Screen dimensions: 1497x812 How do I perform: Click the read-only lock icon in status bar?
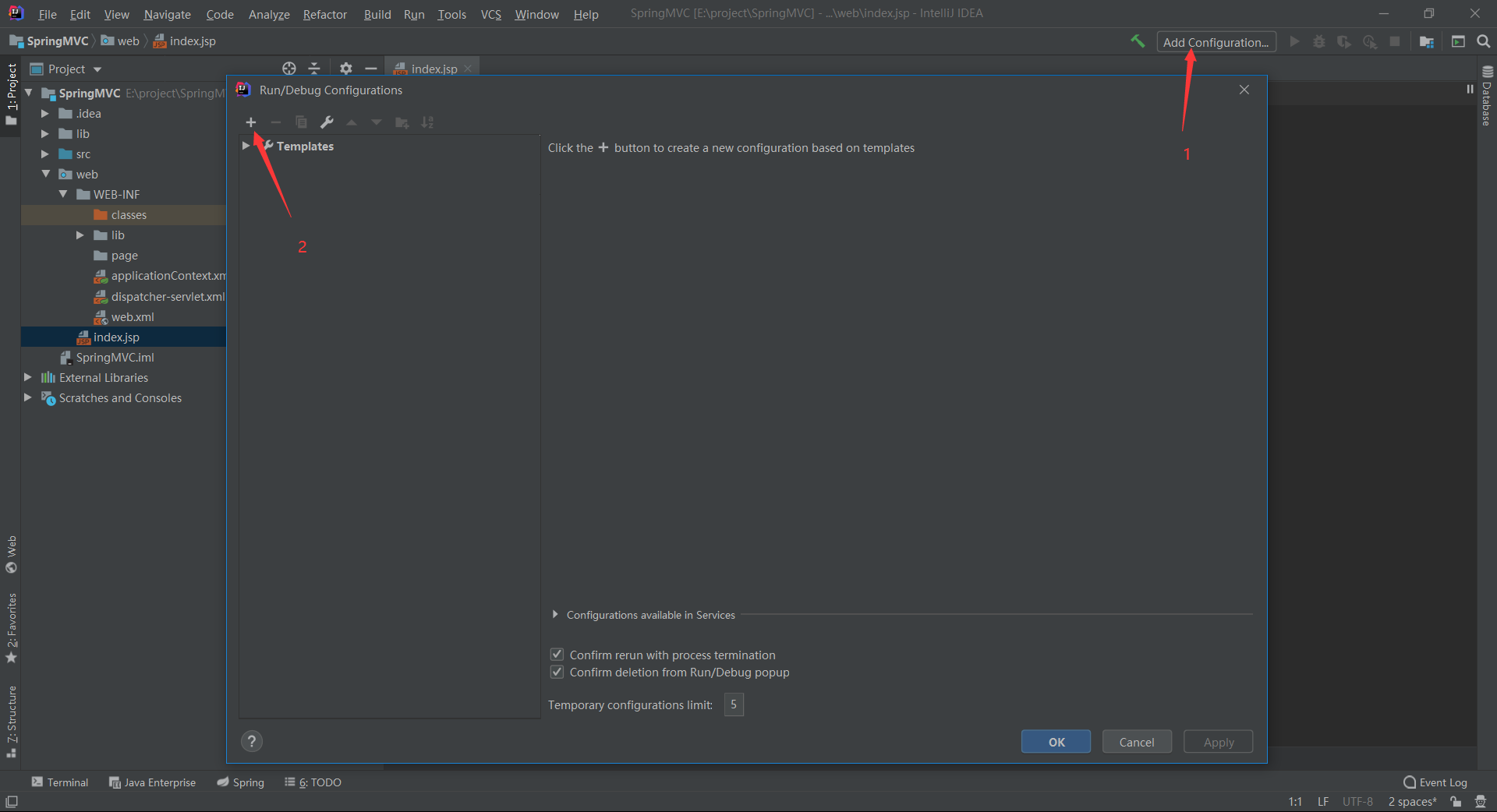tap(1456, 801)
